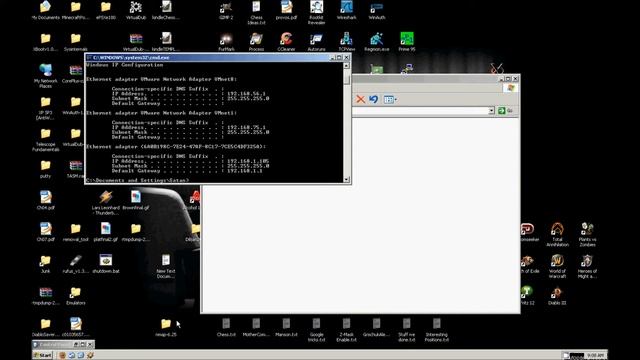Open the VirtualDub desktop shortcut

point(136,10)
